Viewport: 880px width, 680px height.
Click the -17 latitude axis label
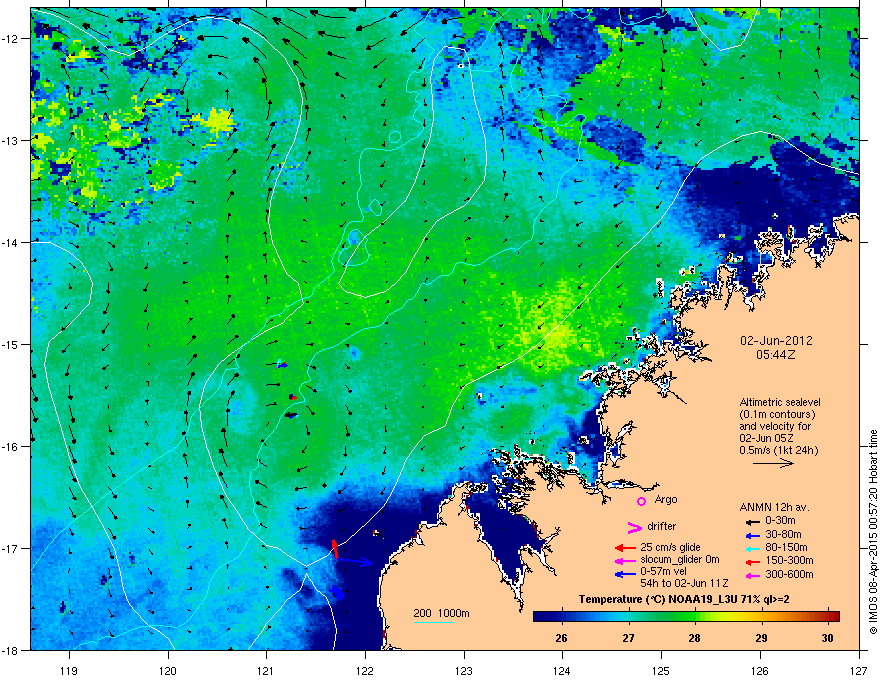10,548
